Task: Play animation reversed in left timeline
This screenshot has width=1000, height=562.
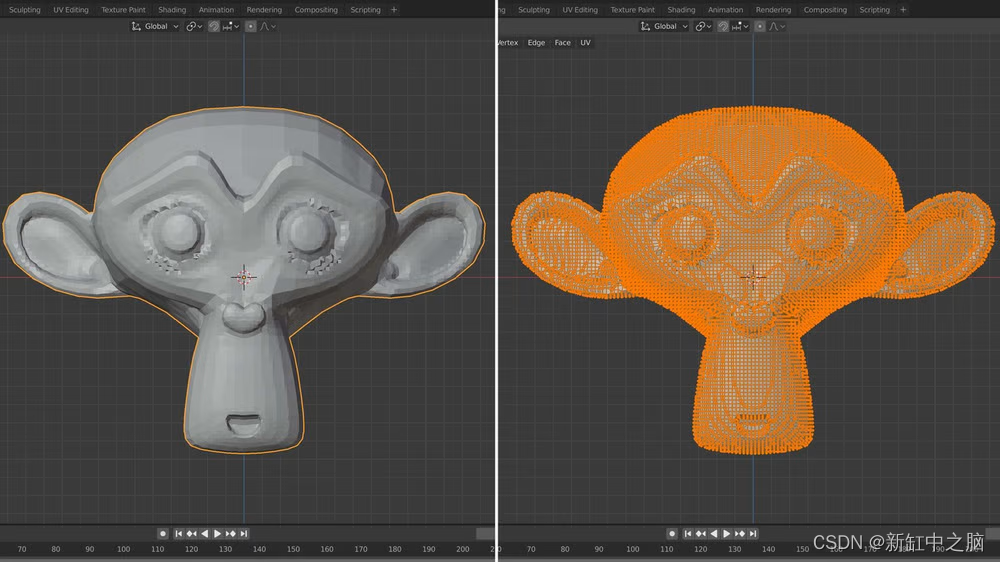Action: click(205, 533)
